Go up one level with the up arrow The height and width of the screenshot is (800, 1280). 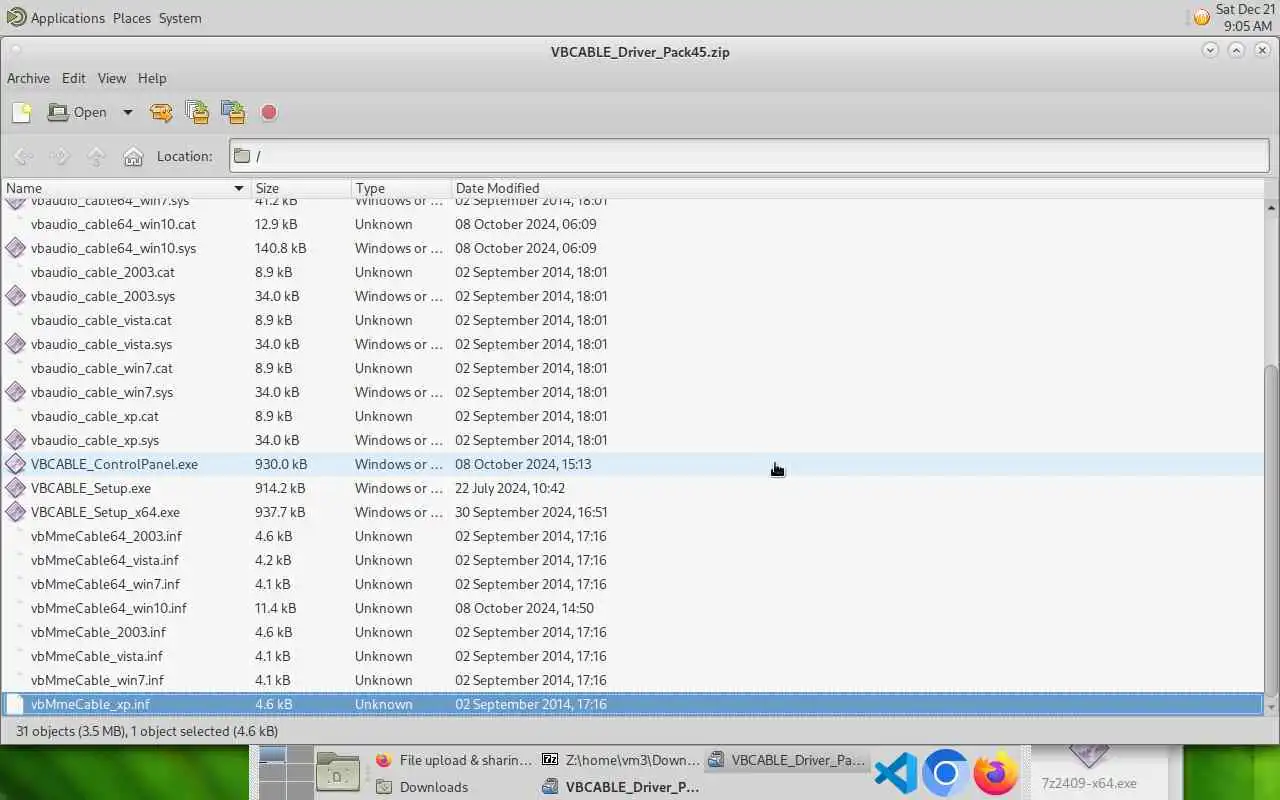pyautogui.click(x=96, y=156)
